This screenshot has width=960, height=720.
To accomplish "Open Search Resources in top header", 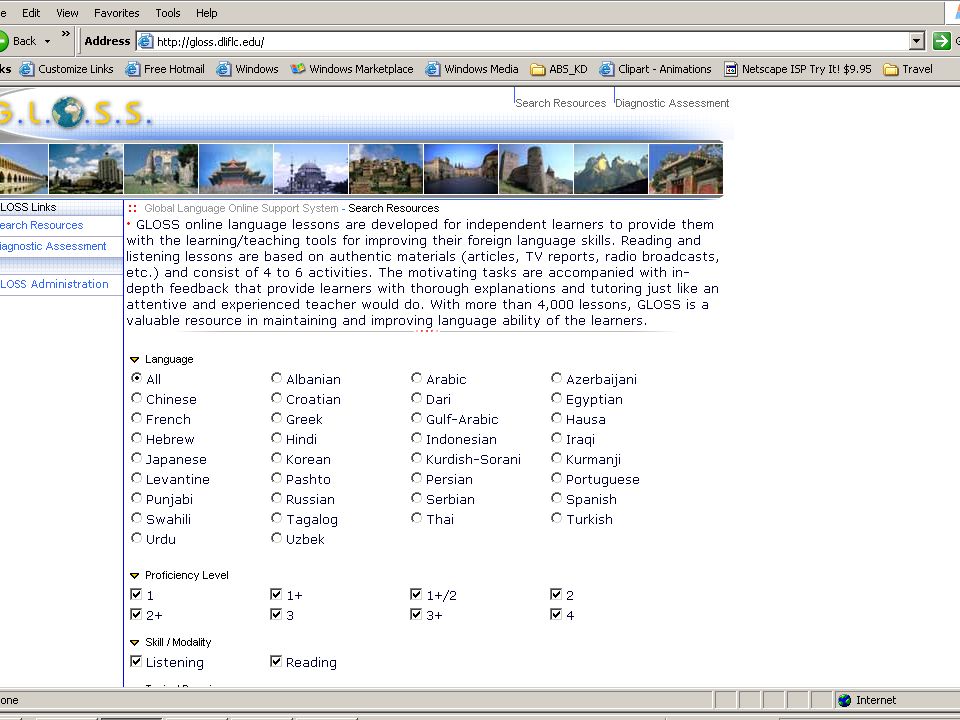I will [561, 103].
